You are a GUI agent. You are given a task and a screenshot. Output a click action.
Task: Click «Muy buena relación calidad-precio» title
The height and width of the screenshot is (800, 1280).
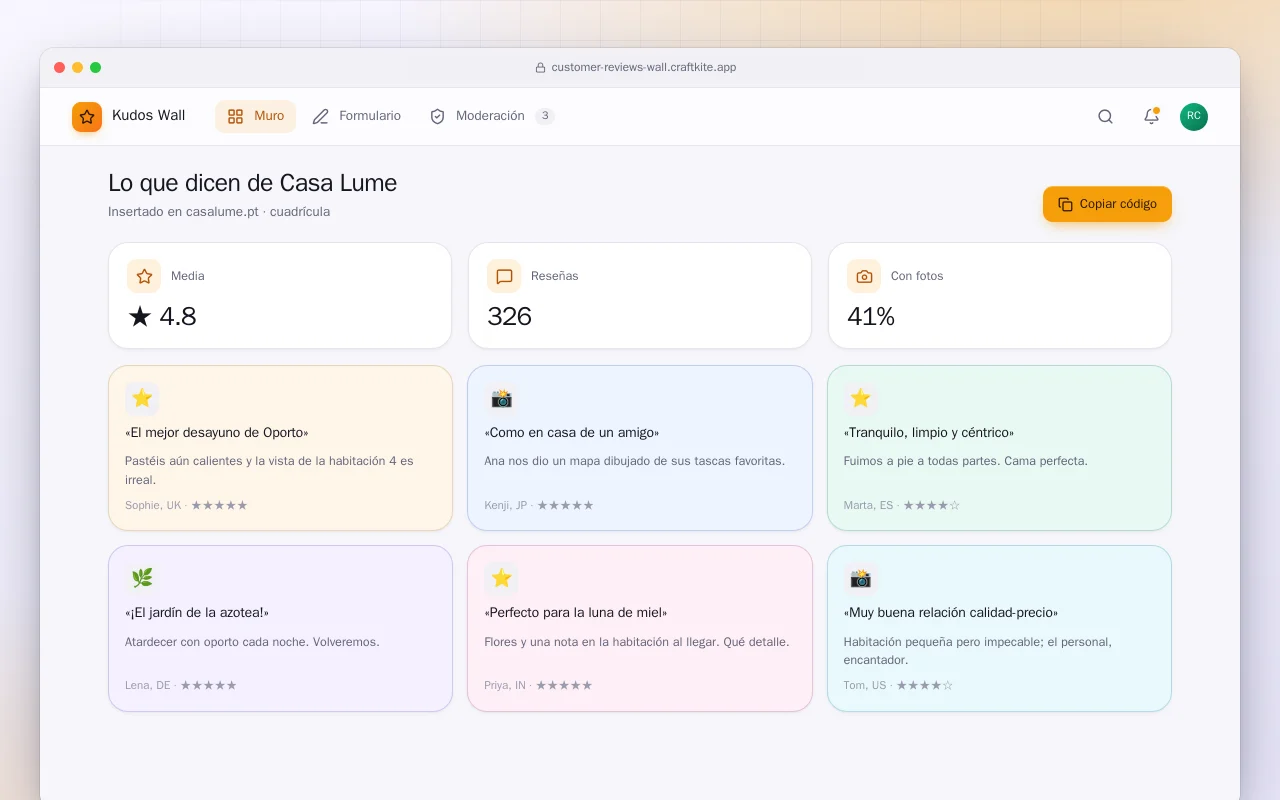[x=951, y=613]
